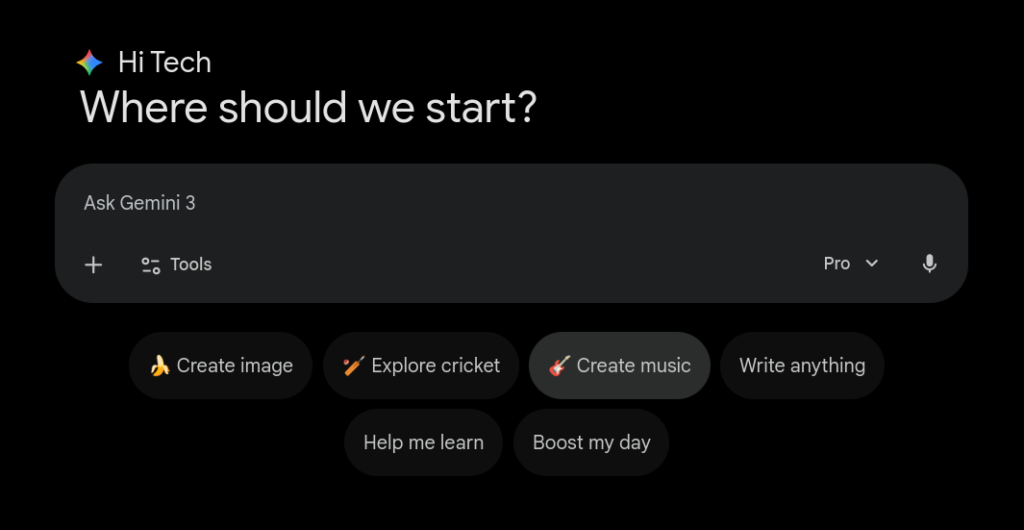
Task: Click the banana emoji icon
Action: point(159,366)
